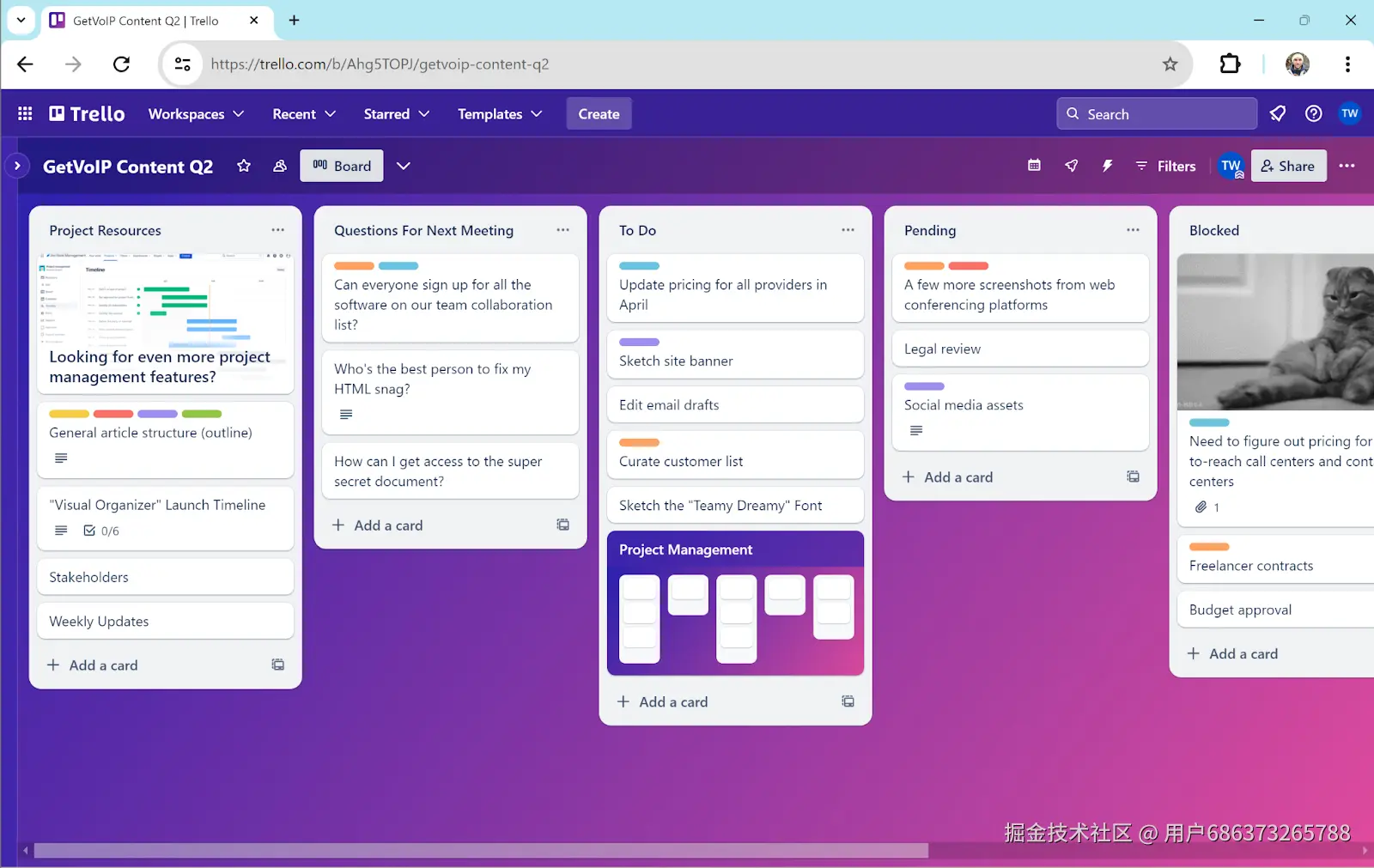
Task: Open the Sketch site banner card
Action: click(x=735, y=355)
